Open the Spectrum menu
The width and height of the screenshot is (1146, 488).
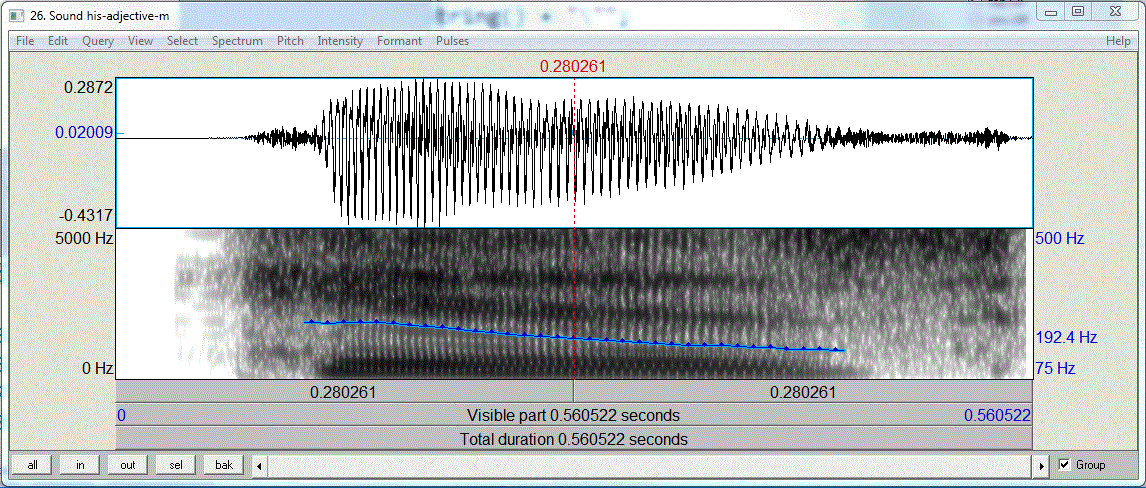238,41
